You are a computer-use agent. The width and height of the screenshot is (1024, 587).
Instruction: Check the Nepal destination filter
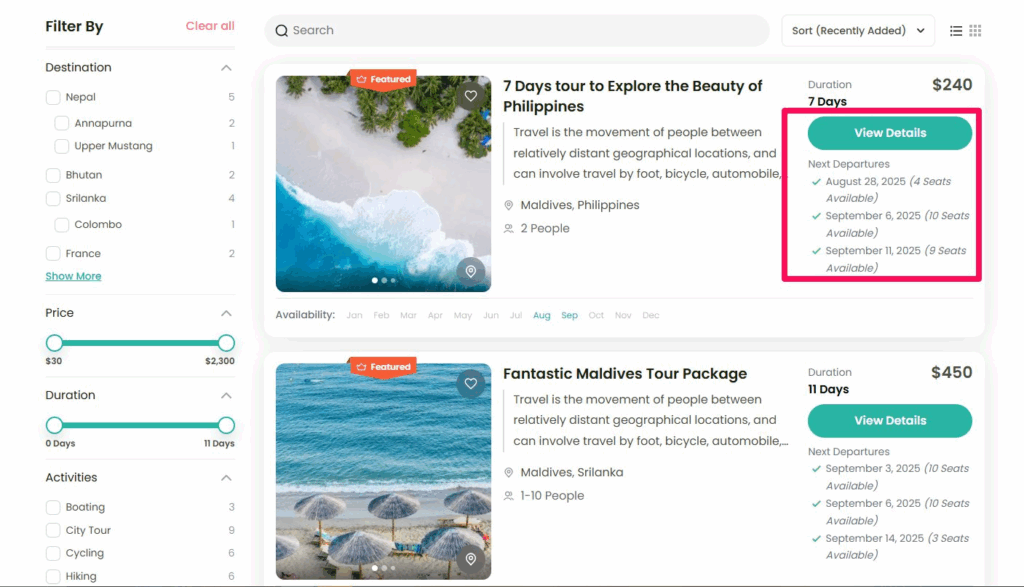click(53, 97)
